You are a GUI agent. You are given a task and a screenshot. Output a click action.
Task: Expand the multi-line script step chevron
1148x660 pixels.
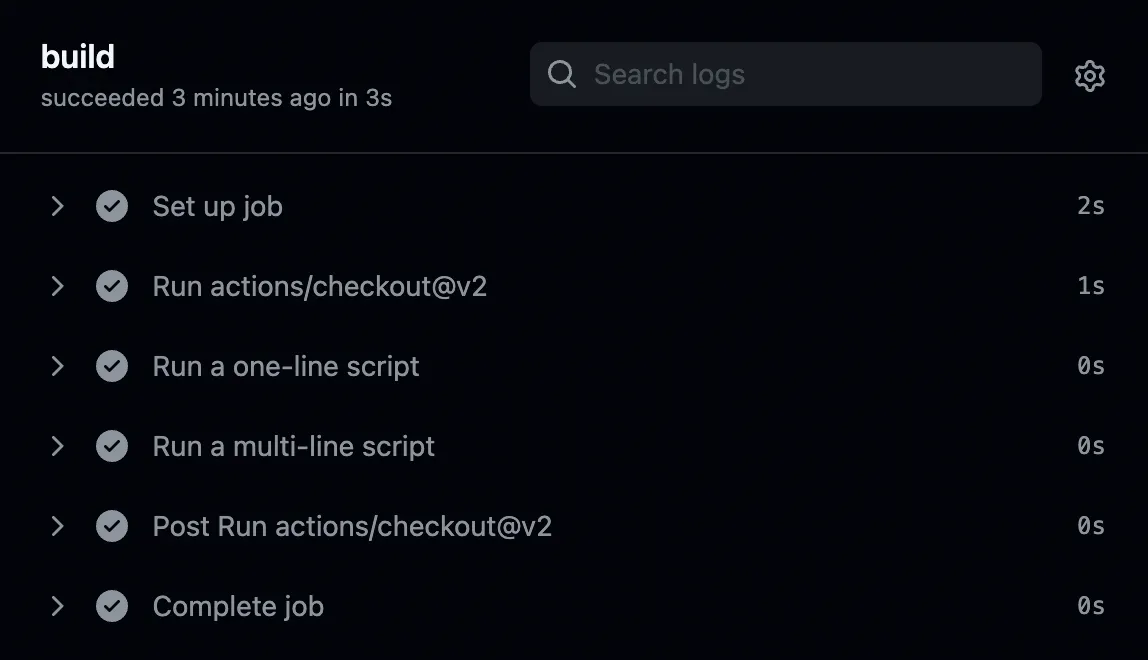click(x=57, y=446)
